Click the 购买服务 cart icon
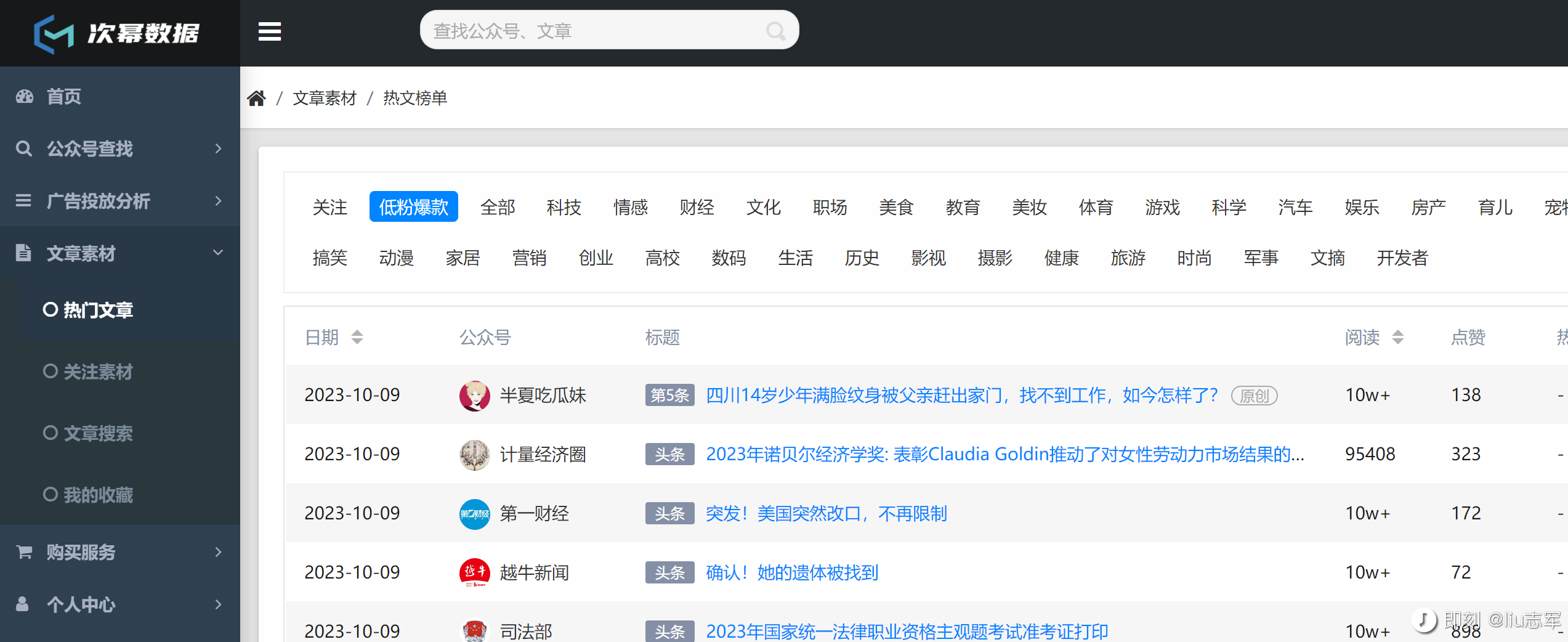This screenshot has height=642, width=1568. 24,552
